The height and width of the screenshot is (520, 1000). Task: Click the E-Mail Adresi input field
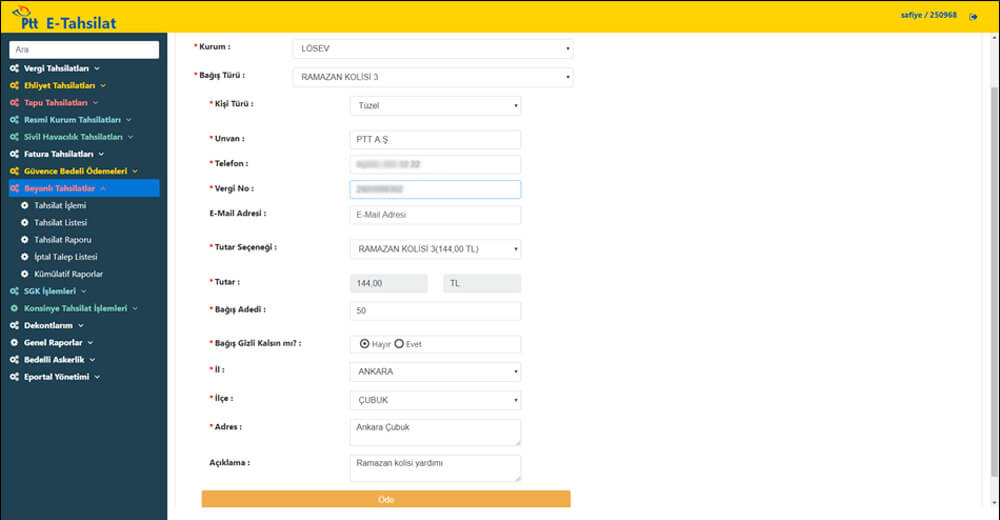point(435,215)
